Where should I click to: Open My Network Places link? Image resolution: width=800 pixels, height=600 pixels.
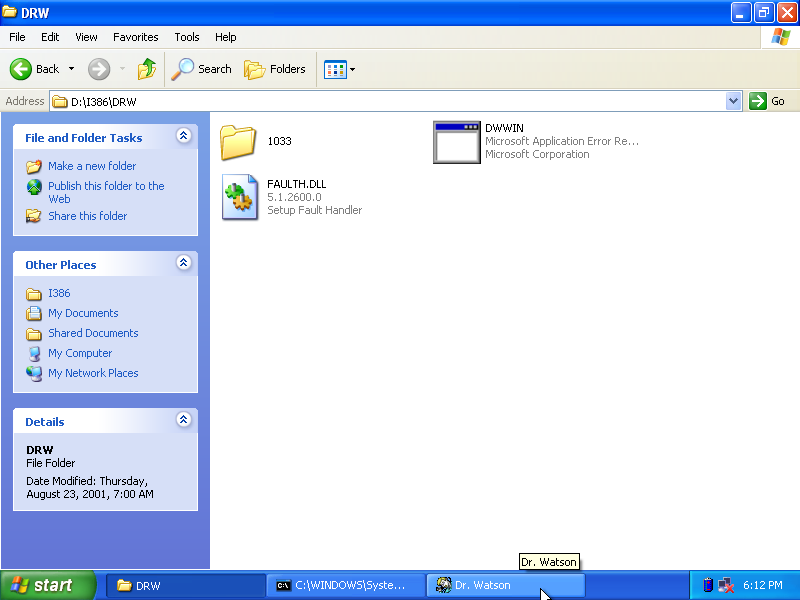pos(93,373)
